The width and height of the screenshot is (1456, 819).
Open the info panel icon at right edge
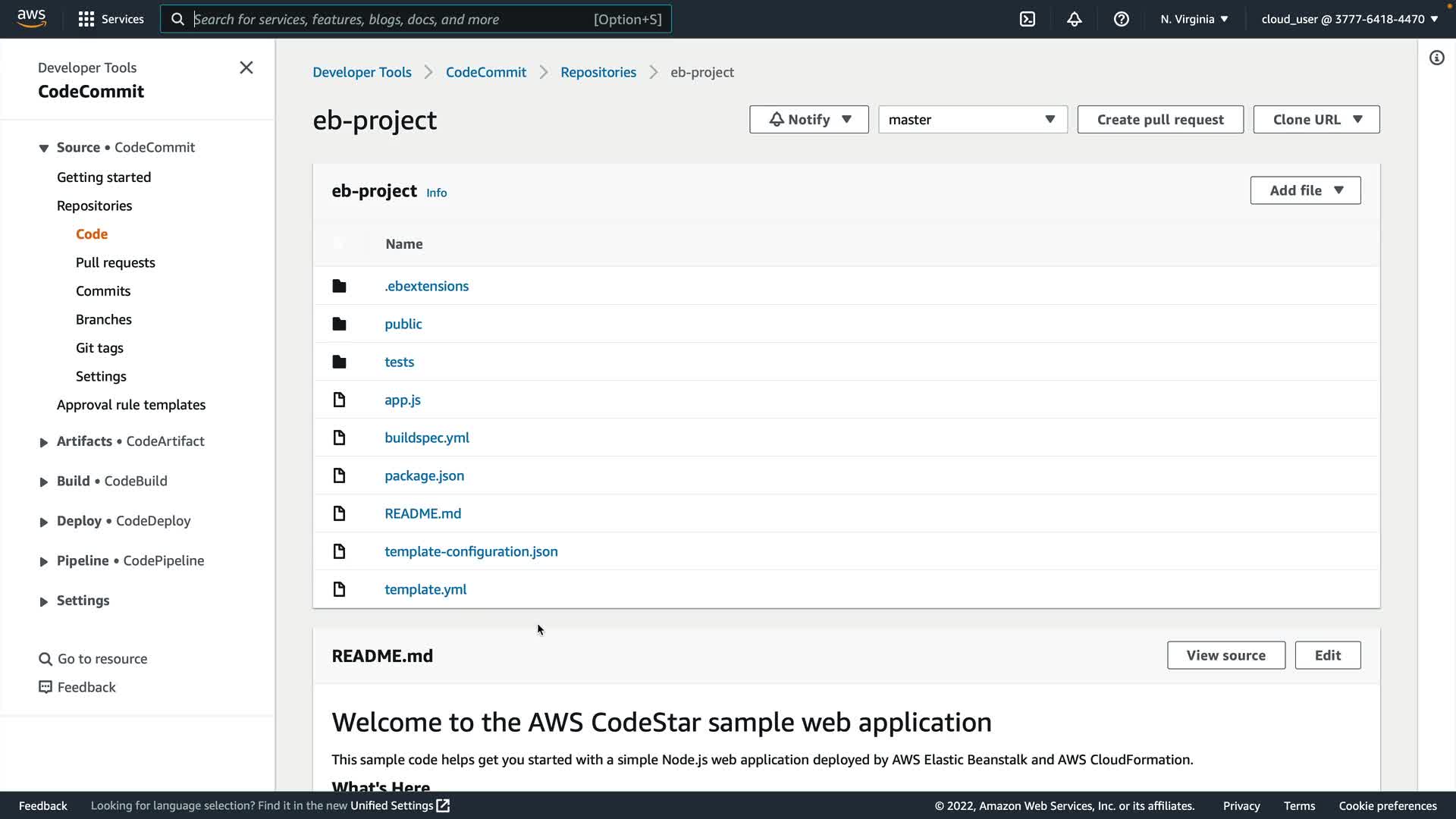pos(1437,58)
